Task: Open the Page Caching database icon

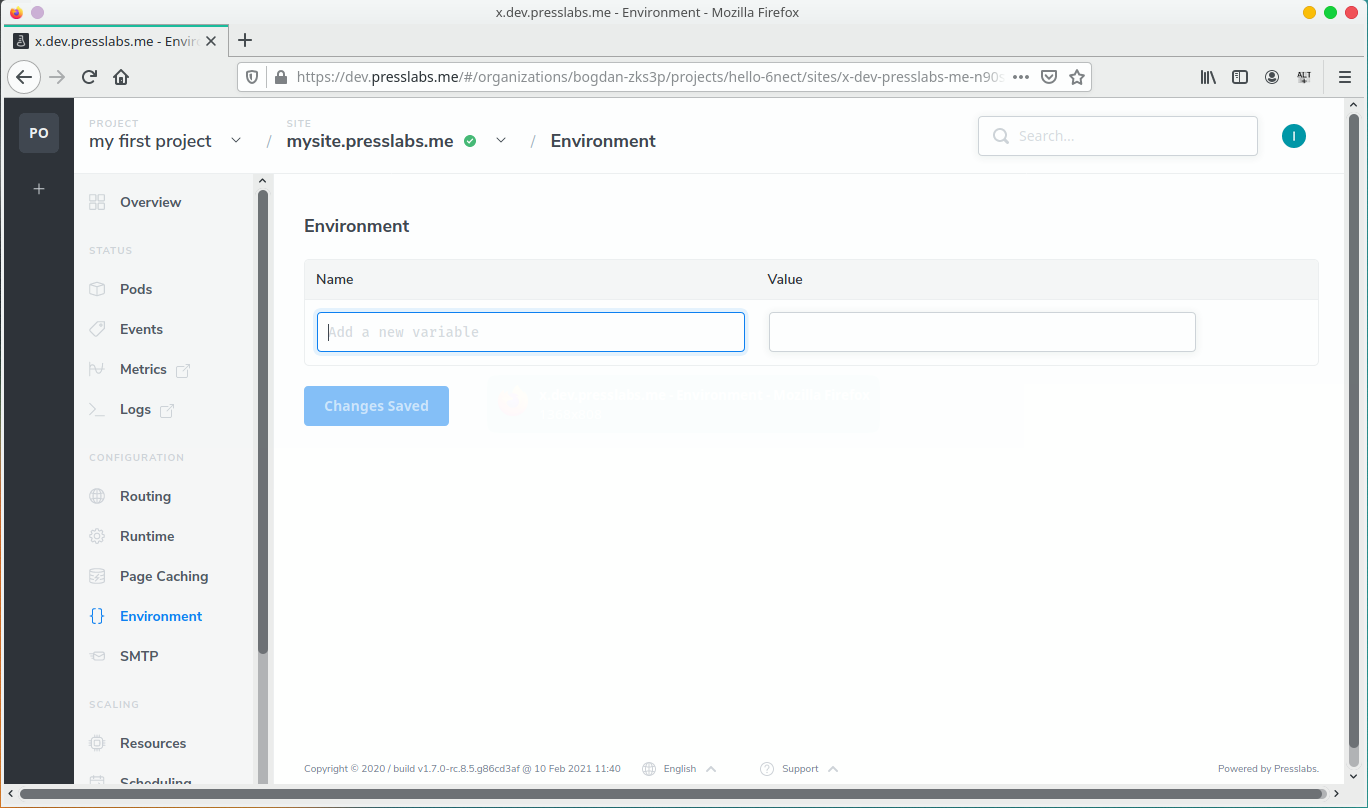Action: [x=97, y=576]
